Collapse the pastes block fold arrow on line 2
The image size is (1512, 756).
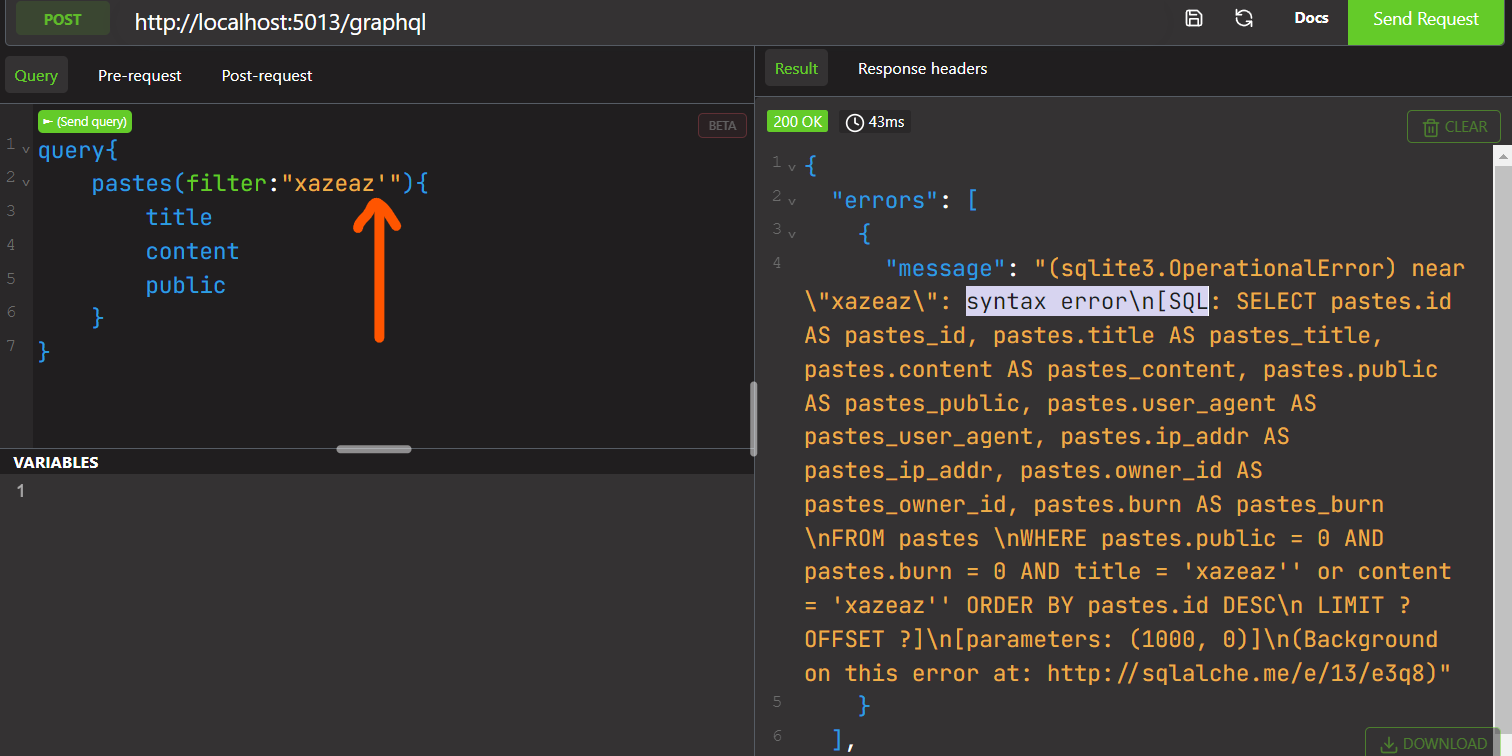tap(25, 183)
